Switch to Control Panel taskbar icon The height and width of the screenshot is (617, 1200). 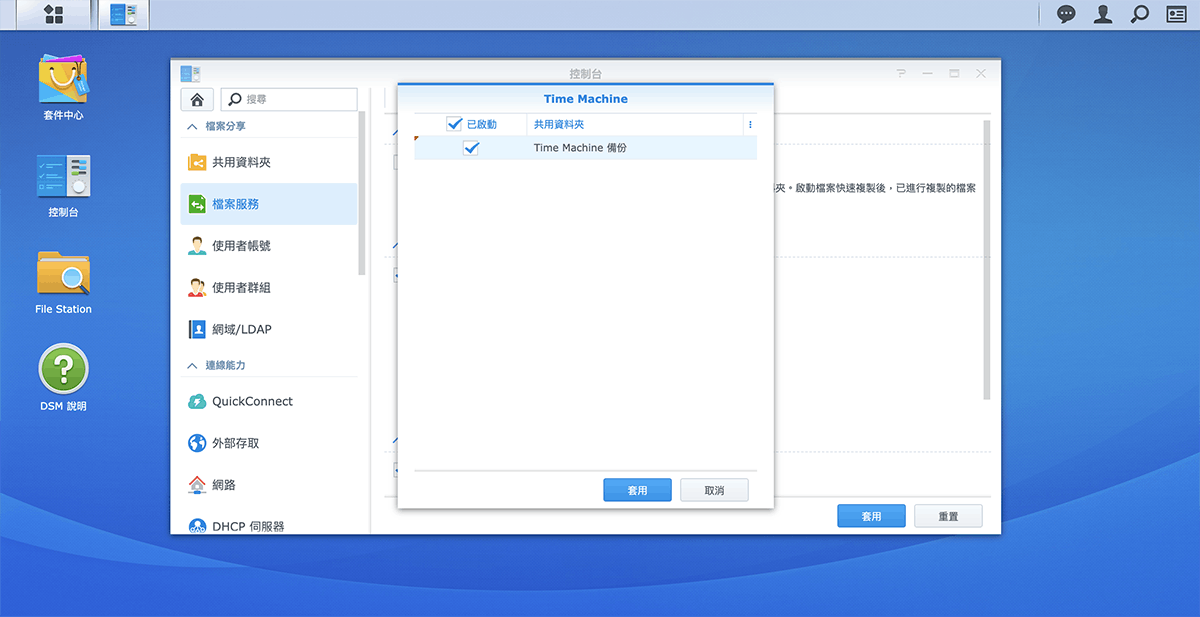tap(124, 14)
